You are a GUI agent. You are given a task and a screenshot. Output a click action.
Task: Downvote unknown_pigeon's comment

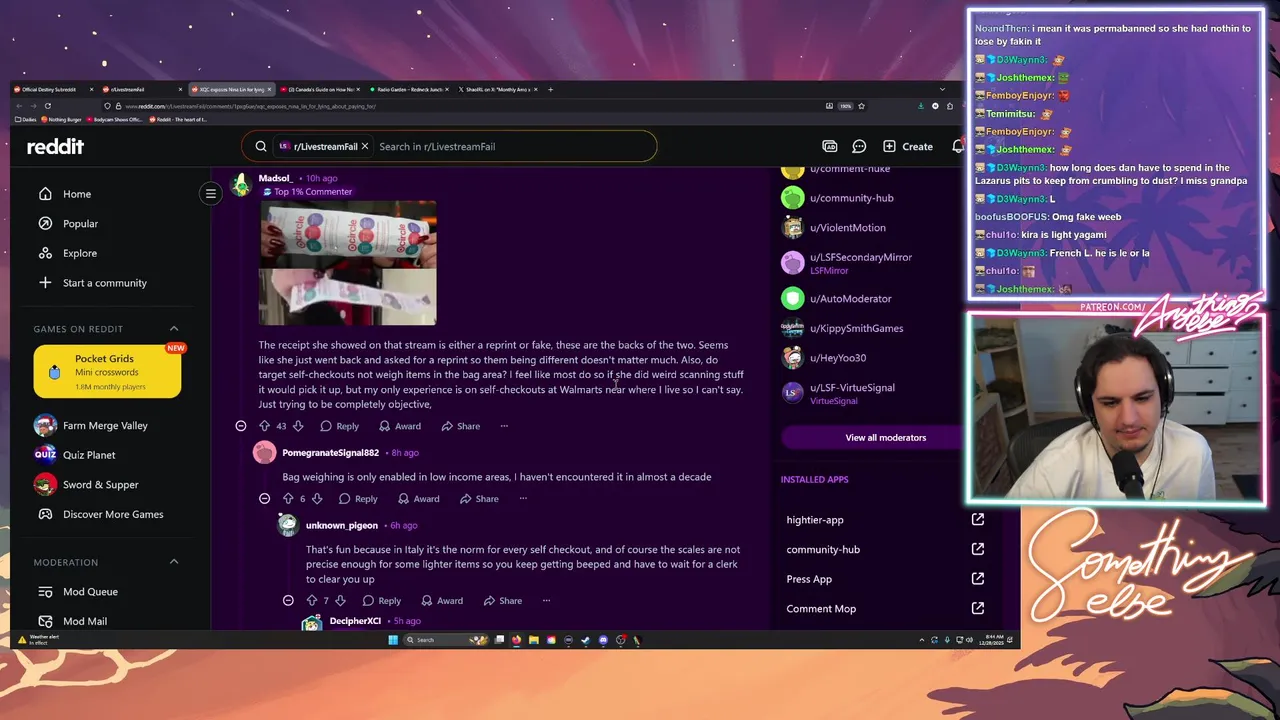click(x=340, y=601)
